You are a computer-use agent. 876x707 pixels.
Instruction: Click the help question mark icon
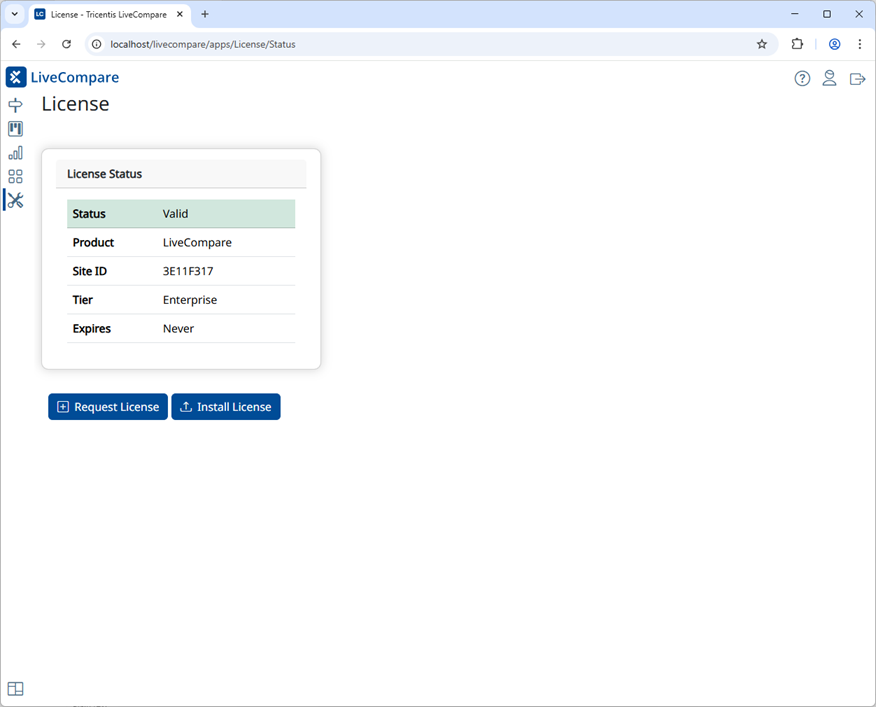pyautogui.click(x=802, y=79)
